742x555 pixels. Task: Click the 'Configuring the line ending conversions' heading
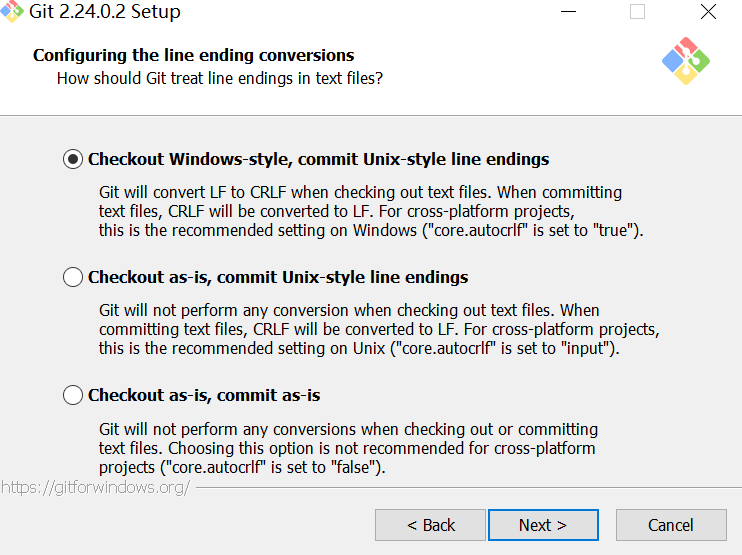click(x=194, y=55)
